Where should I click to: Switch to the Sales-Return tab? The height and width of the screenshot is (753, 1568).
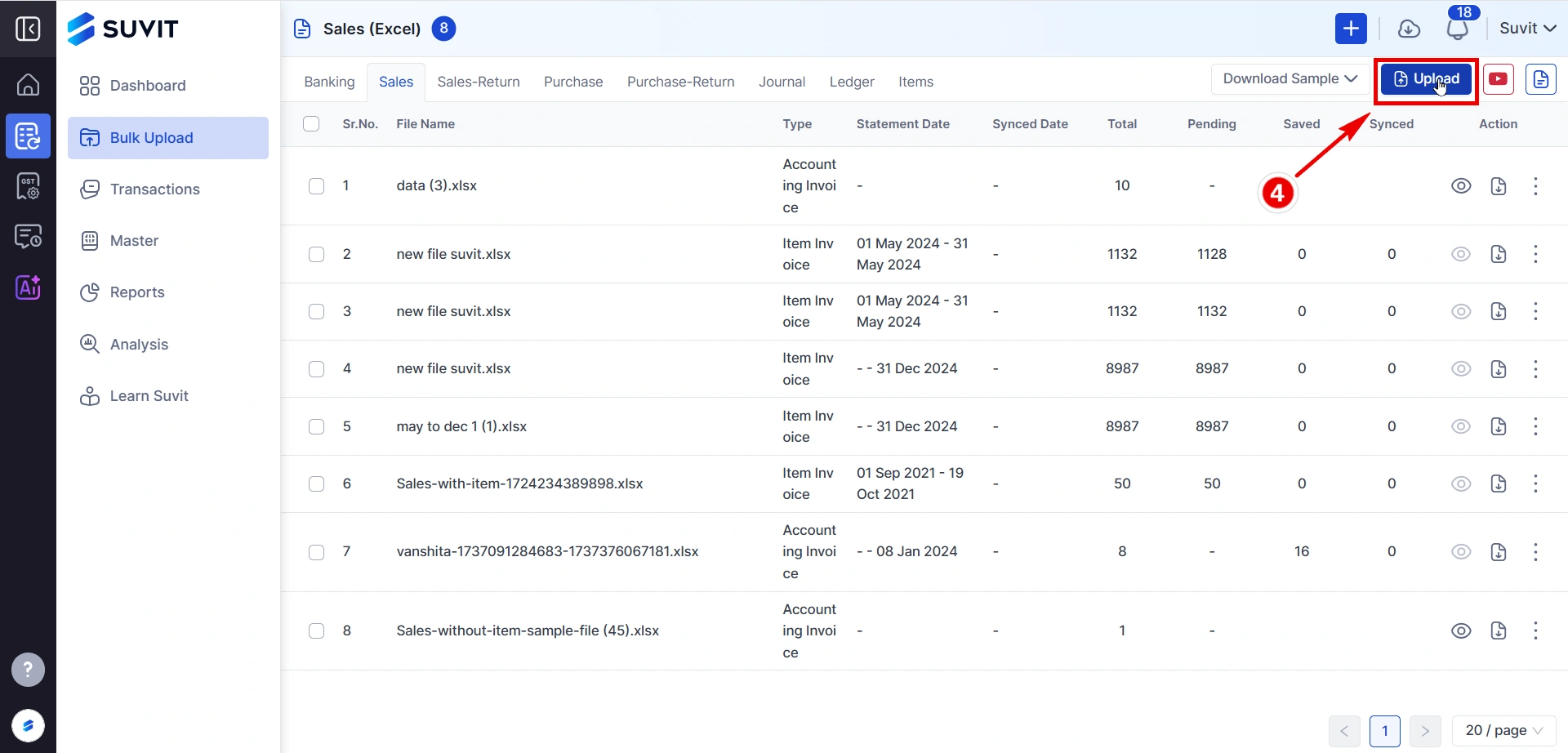click(x=479, y=82)
